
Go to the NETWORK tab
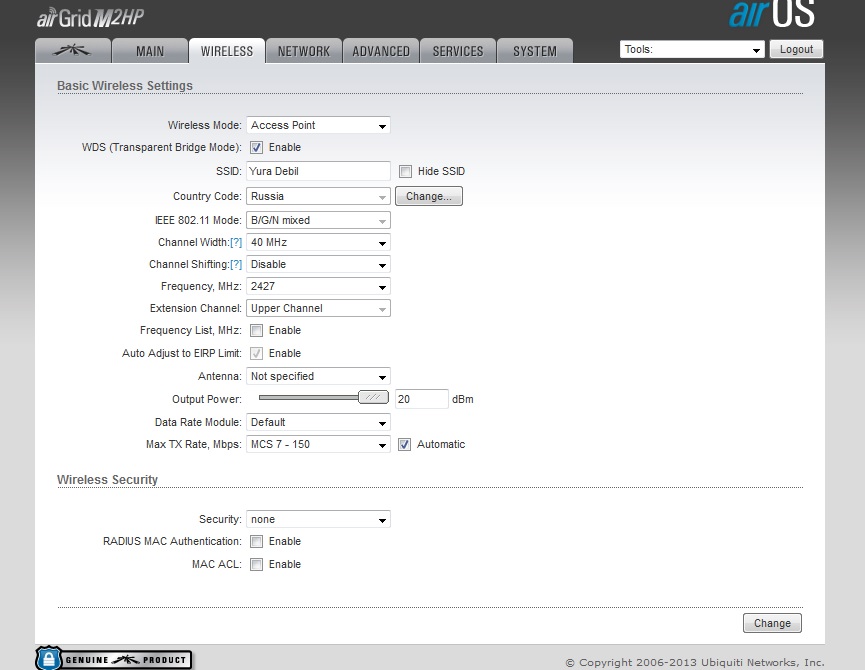[304, 51]
